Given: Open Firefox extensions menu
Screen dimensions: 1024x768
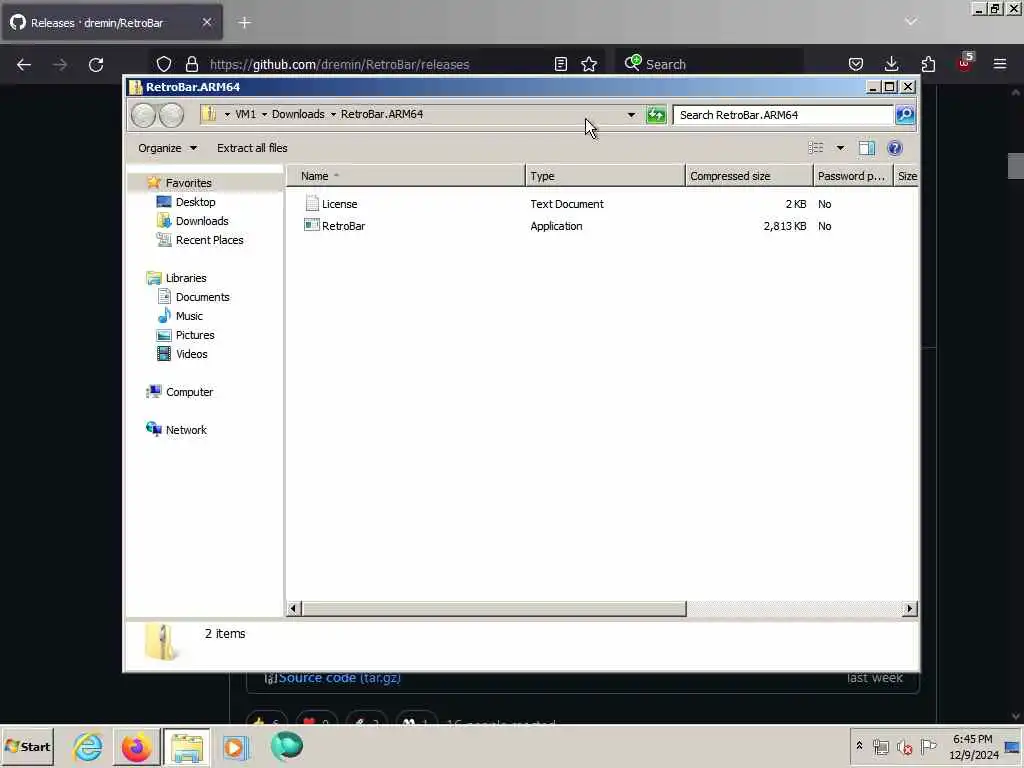Looking at the screenshot, I should tap(928, 64).
